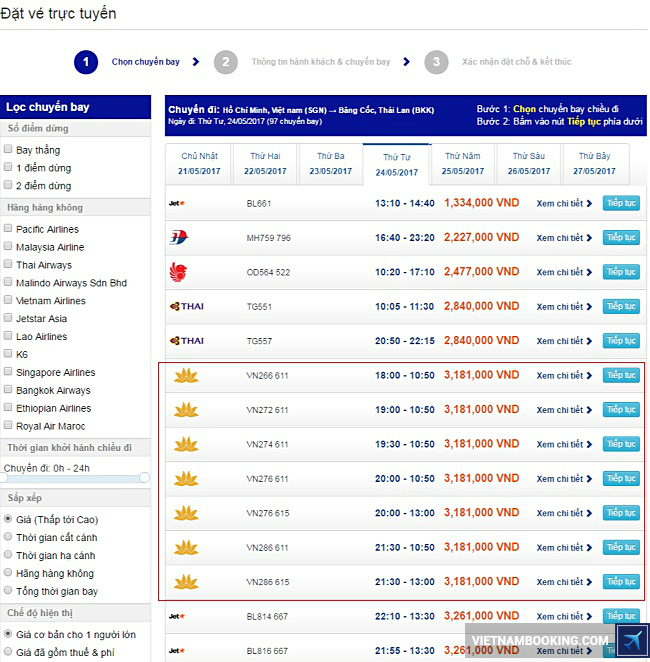Click the Jetstar logo for flight BL814 667
The image size is (650, 662).
(176, 616)
